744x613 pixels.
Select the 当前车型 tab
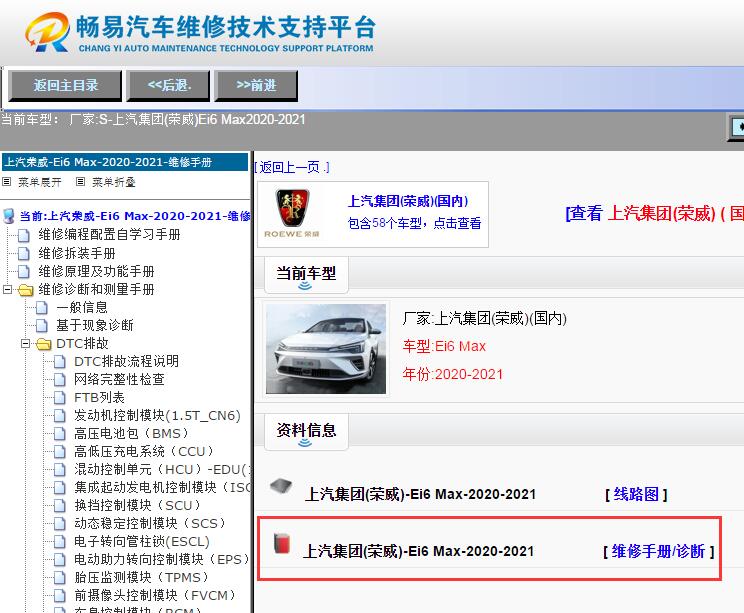point(306,275)
